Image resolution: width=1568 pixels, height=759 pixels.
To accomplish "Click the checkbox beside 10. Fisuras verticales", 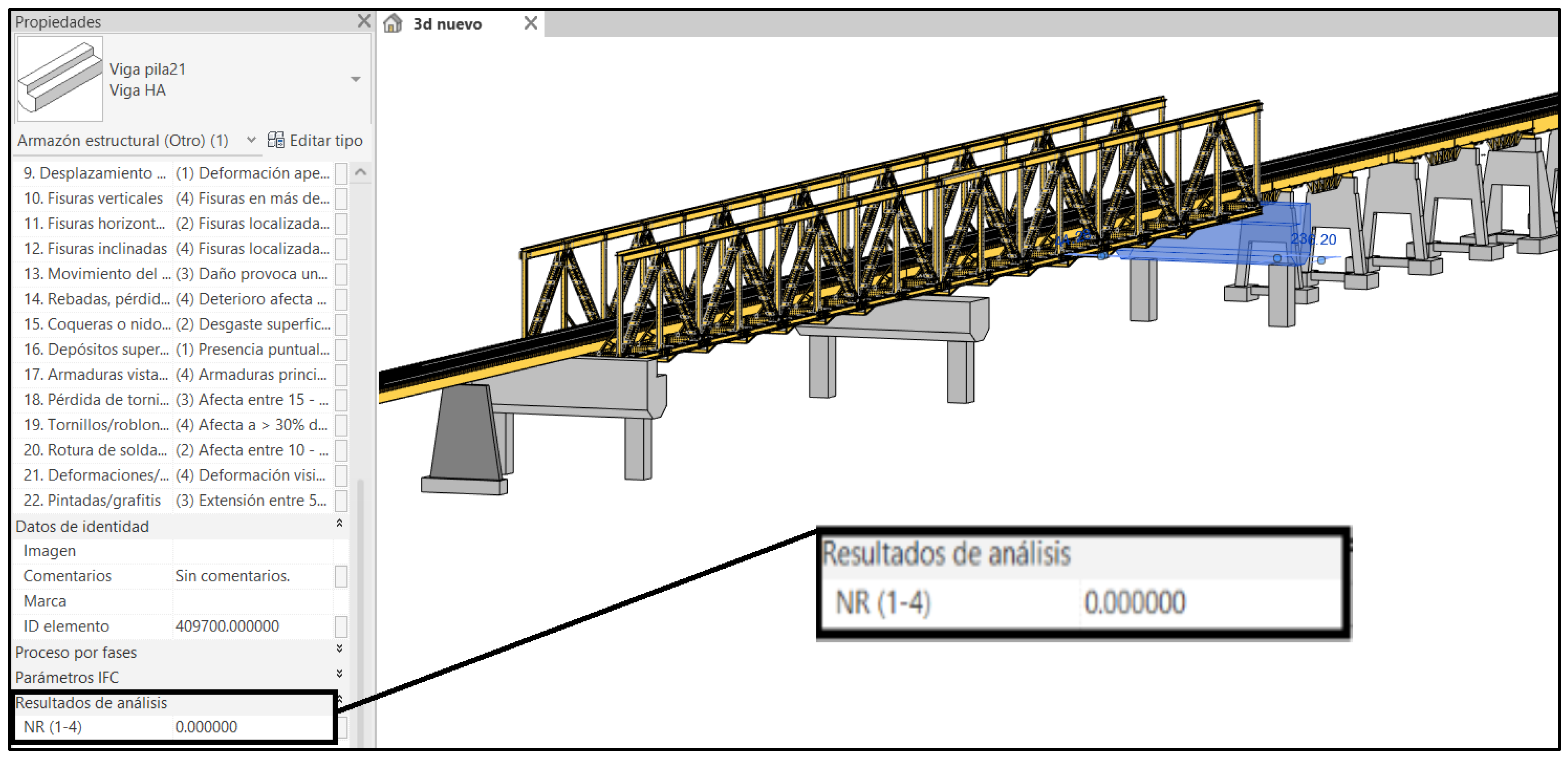I will click(x=341, y=199).
